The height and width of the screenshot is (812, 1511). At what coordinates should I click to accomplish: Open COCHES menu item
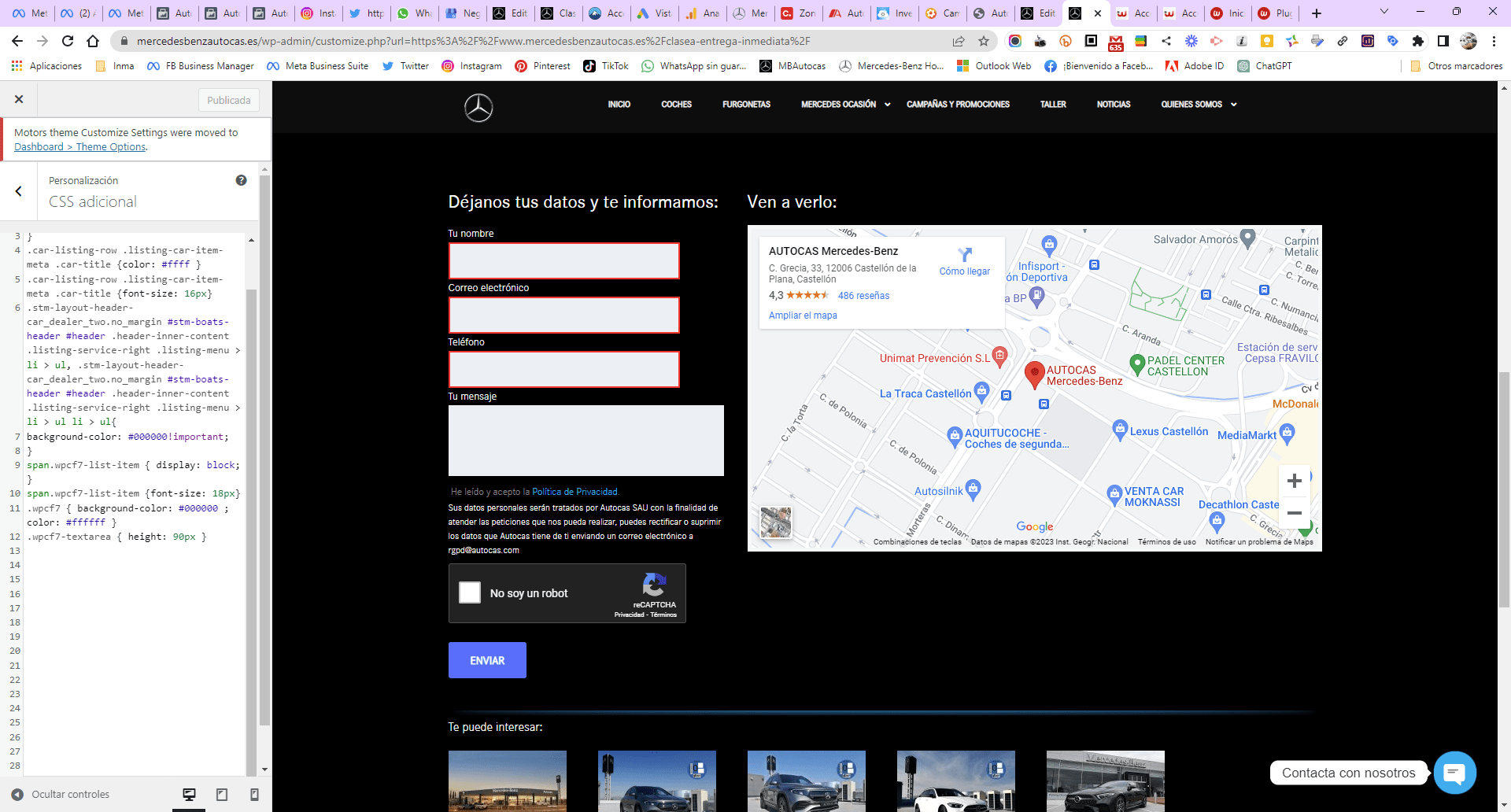[676, 105]
